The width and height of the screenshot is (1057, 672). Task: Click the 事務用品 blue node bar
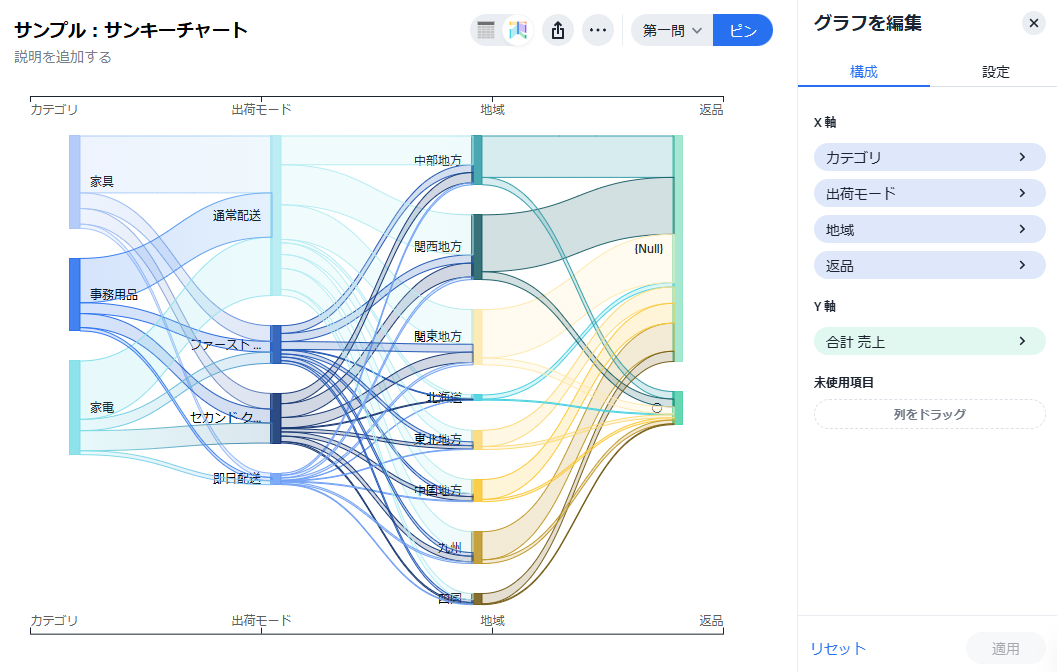click(74, 294)
